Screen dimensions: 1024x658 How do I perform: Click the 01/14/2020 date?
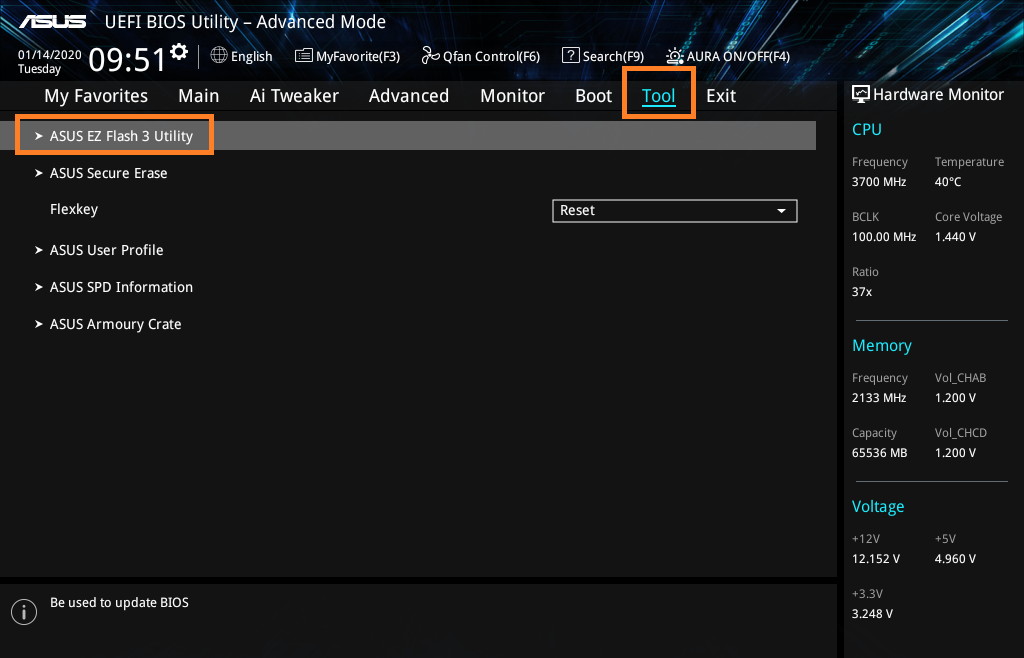tap(50, 55)
